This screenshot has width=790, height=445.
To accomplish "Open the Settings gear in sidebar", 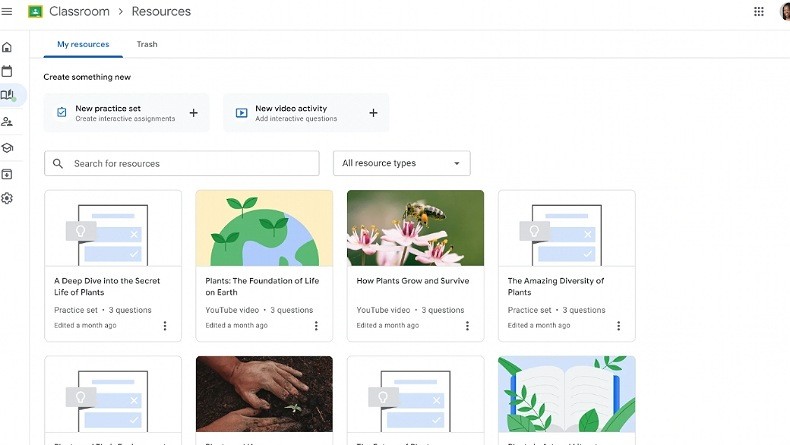I will click(x=7, y=198).
